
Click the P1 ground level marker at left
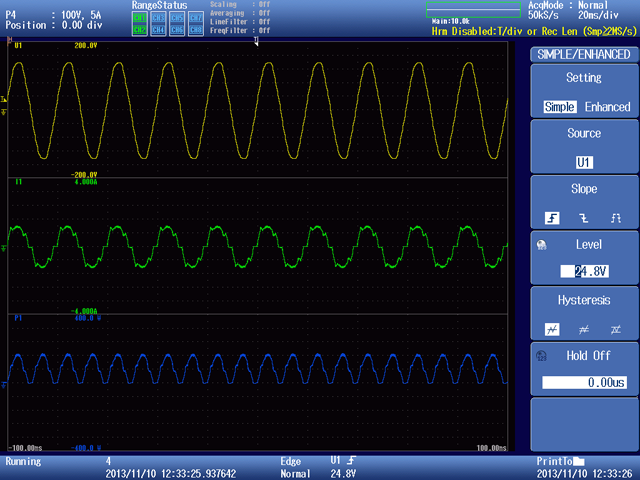4,384
